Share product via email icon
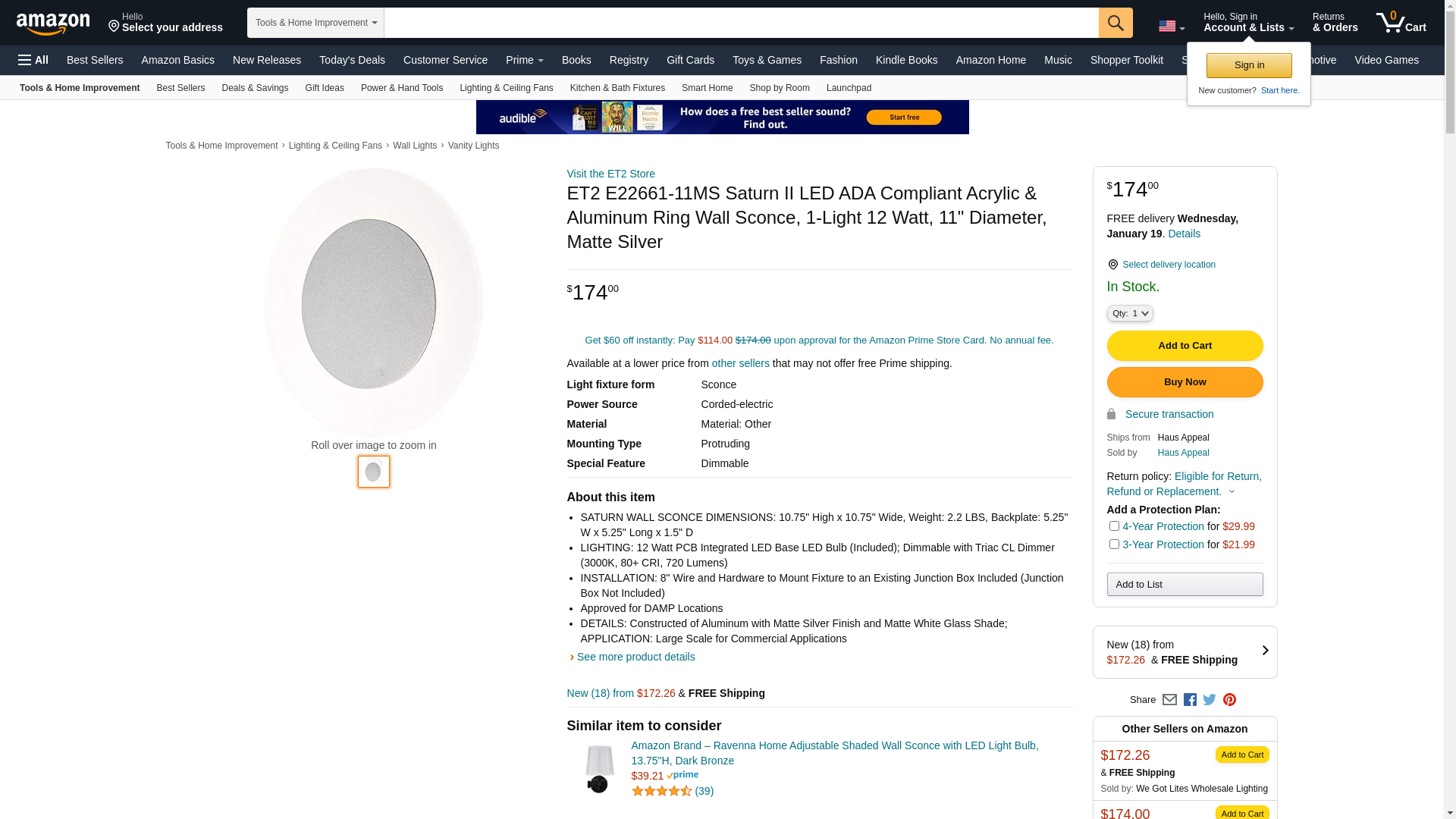The width and height of the screenshot is (1456, 819). click(x=1169, y=700)
